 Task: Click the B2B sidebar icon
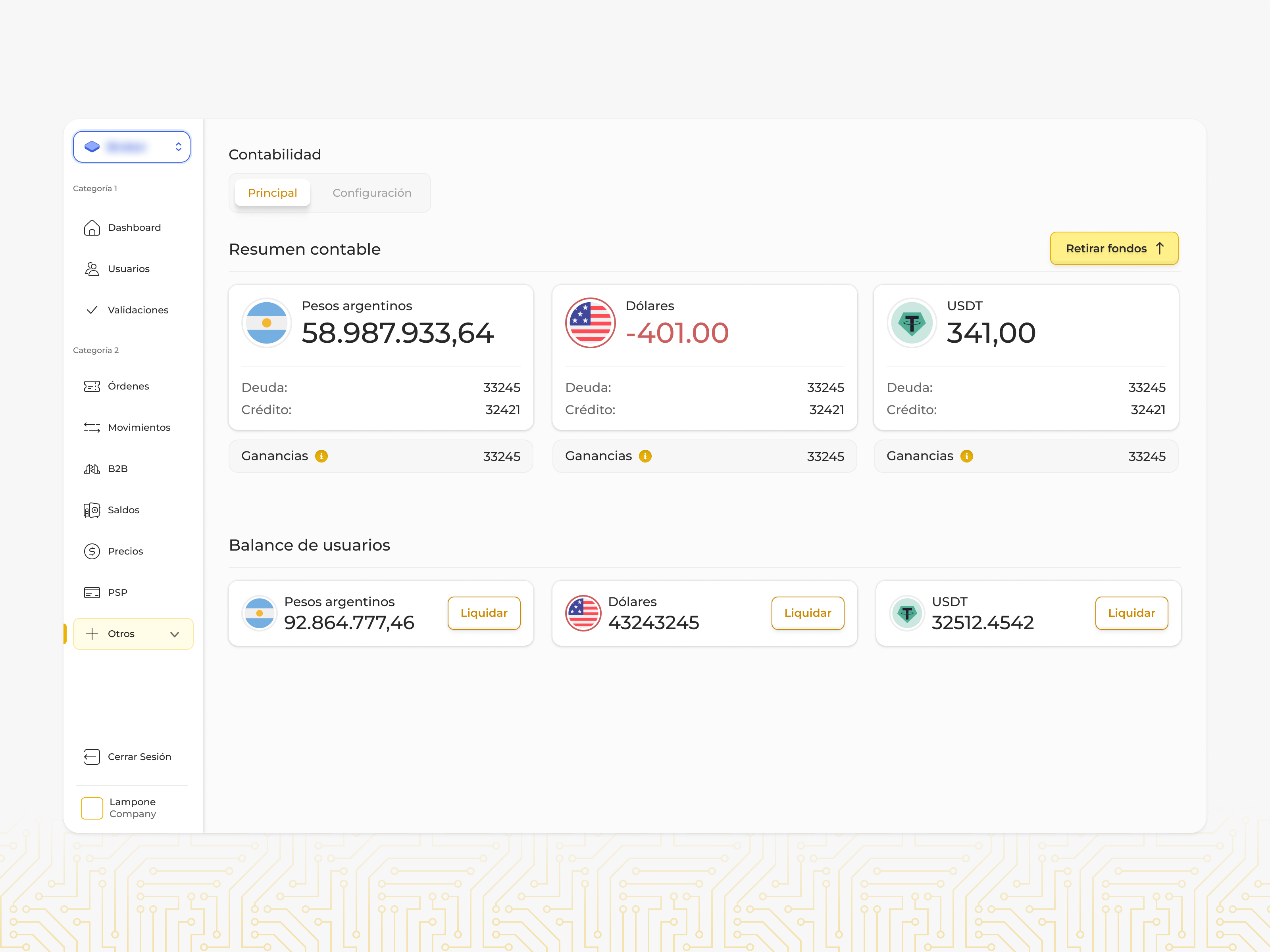pos(92,469)
